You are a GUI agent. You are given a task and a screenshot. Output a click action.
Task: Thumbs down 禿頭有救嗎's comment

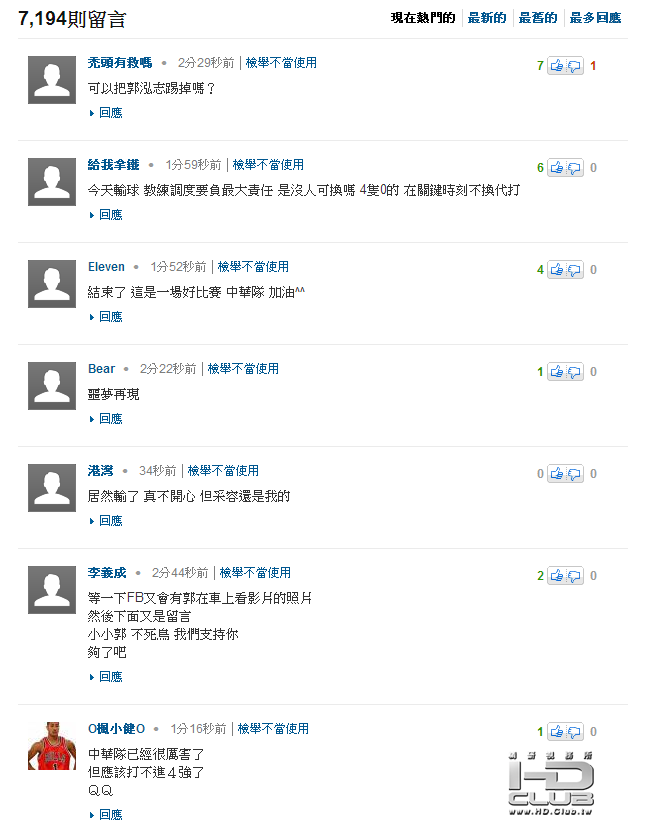tap(574, 66)
